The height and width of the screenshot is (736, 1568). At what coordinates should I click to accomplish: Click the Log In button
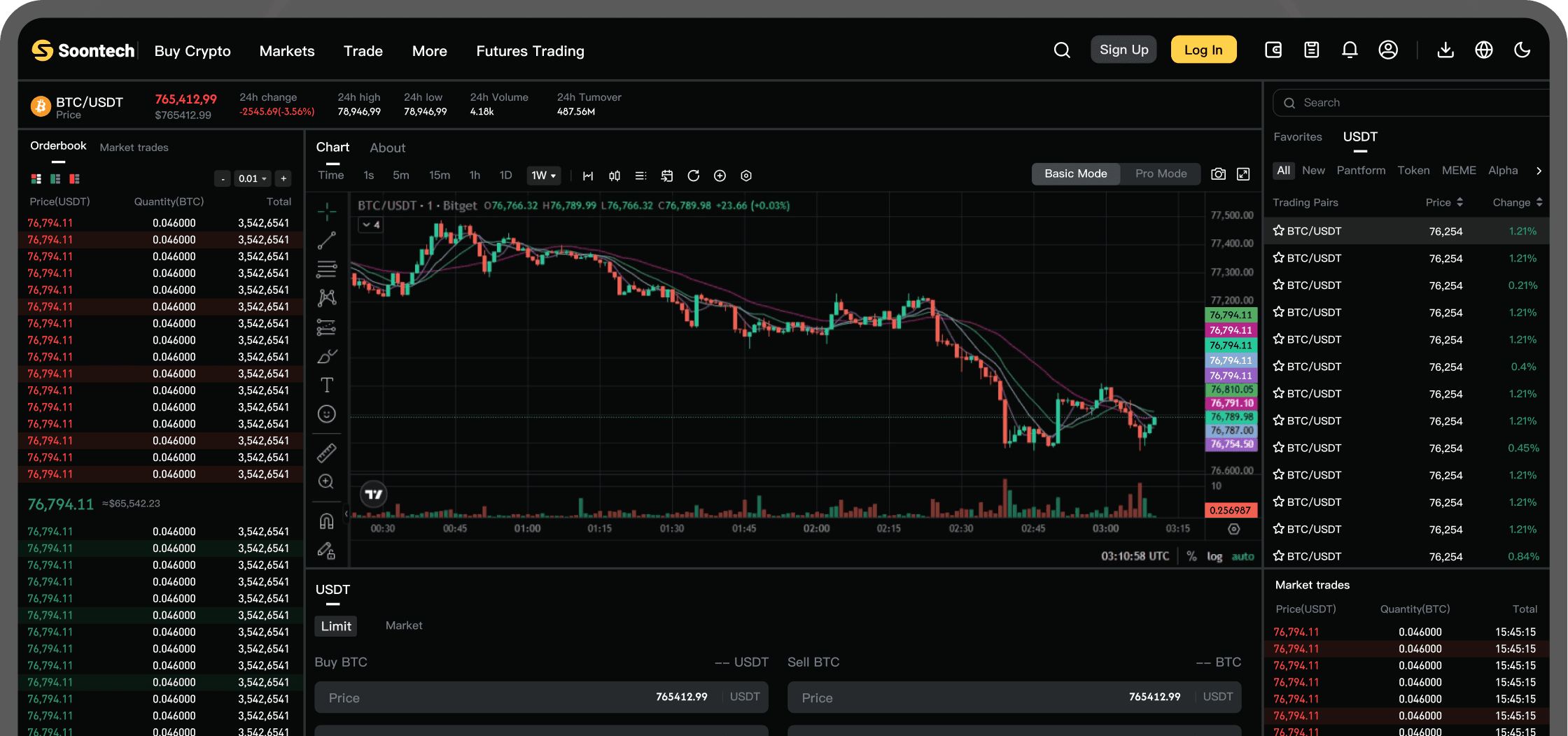[x=1203, y=50]
